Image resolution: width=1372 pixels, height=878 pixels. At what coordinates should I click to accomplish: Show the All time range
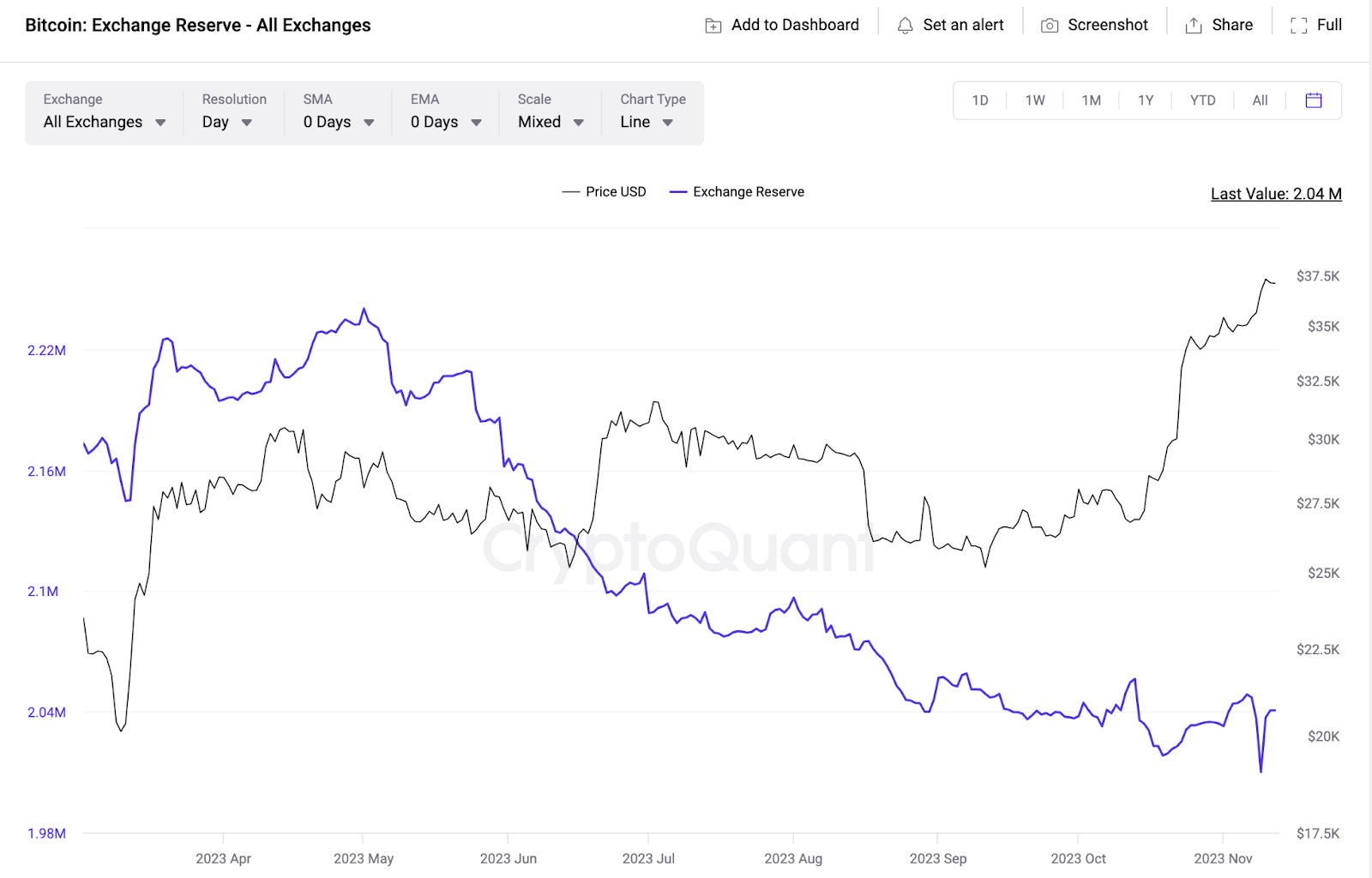point(1260,100)
